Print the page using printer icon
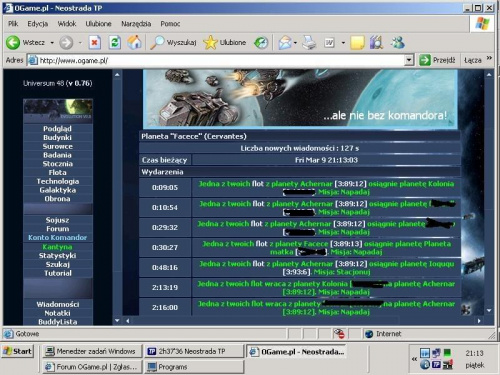 (x=309, y=43)
